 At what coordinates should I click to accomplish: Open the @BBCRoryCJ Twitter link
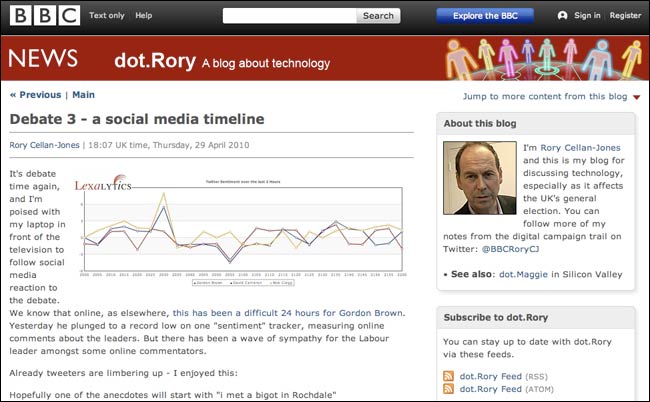click(510, 249)
